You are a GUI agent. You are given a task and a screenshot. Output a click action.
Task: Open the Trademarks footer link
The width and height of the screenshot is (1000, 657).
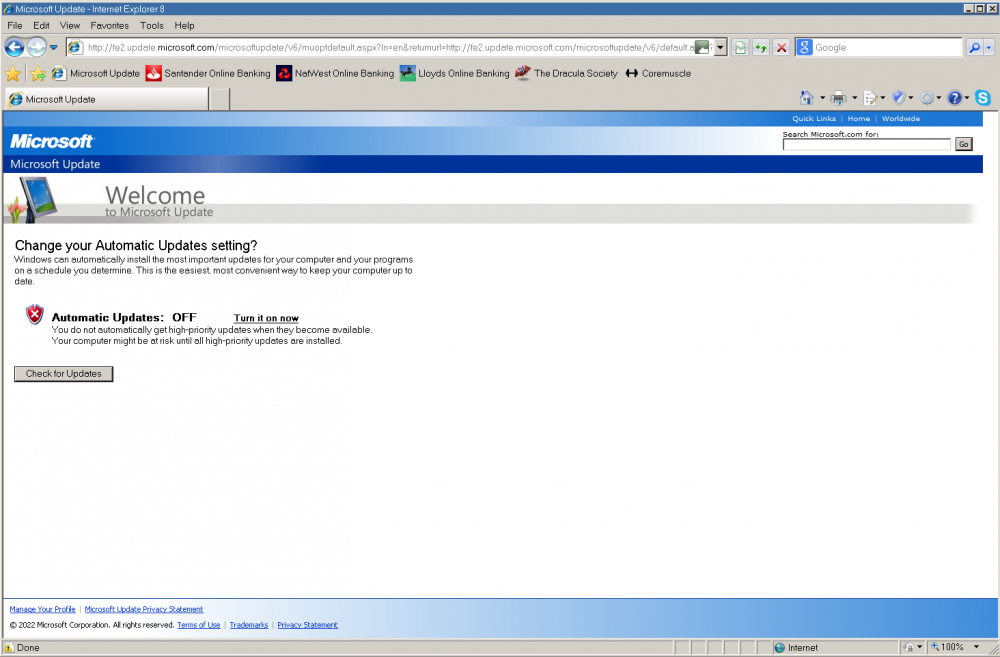[x=249, y=625]
